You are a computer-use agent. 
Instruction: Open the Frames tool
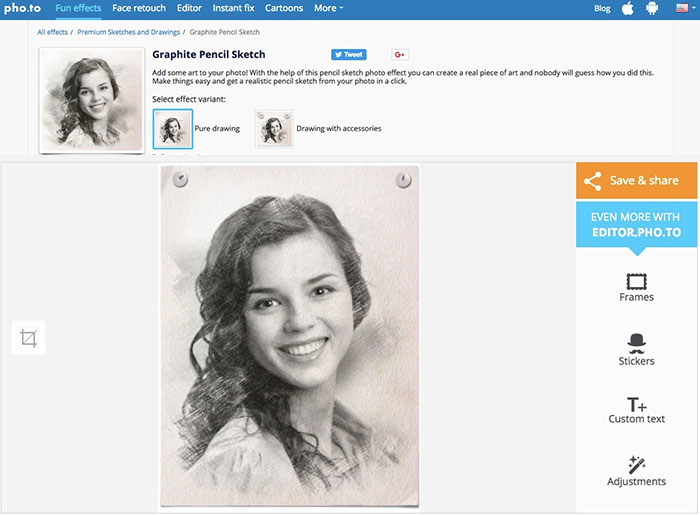coord(636,288)
